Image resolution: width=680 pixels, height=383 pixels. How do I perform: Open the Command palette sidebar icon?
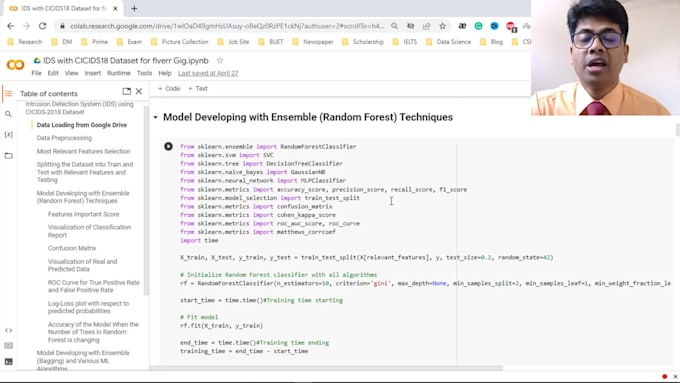(x=8, y=346)
